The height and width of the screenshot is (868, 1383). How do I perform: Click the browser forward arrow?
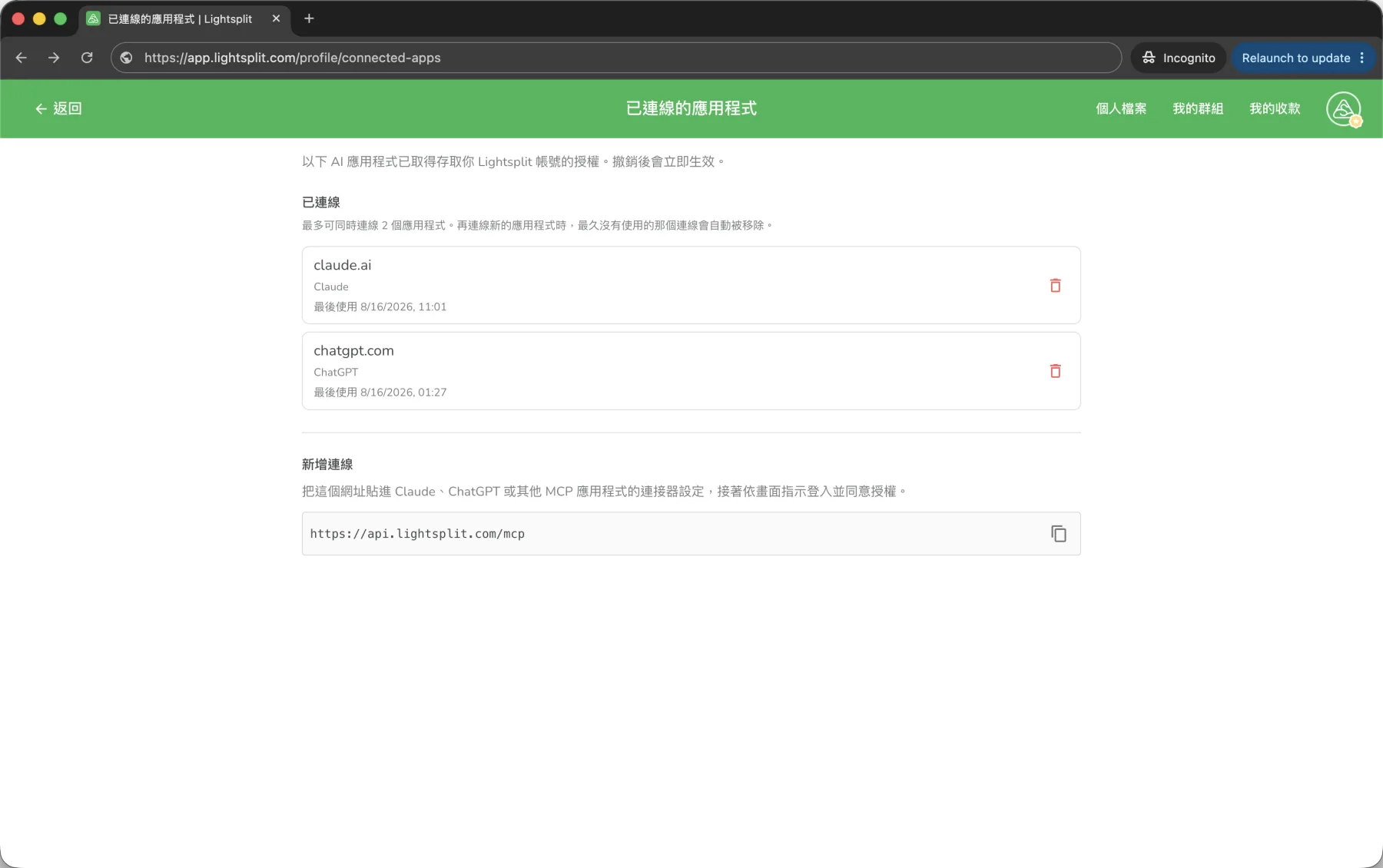click(54, 58)
